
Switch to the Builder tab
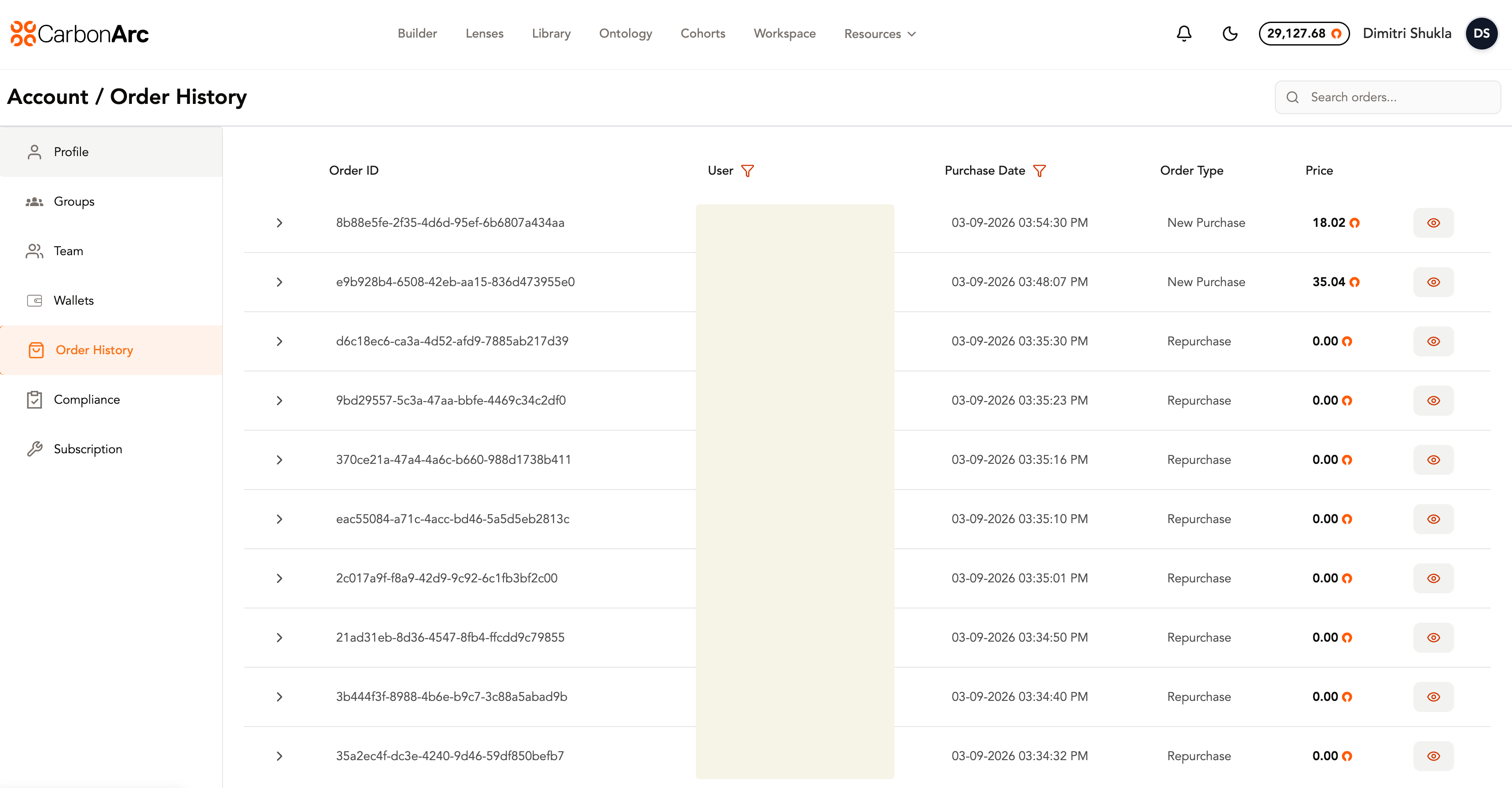(417, 34)
